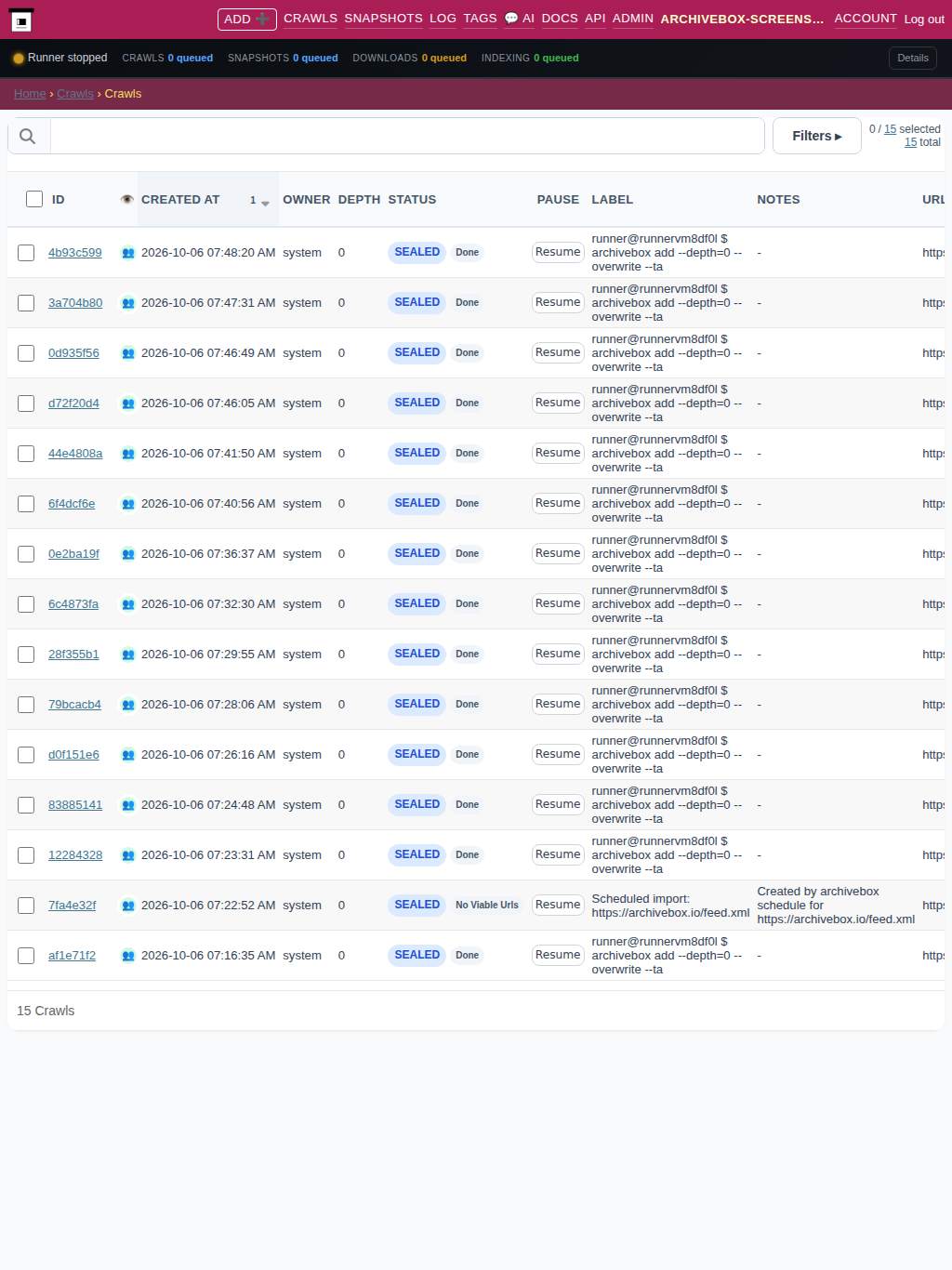Select the checkbox for crawl af1e71f2
952x1270 pixels.
(26, 956)
